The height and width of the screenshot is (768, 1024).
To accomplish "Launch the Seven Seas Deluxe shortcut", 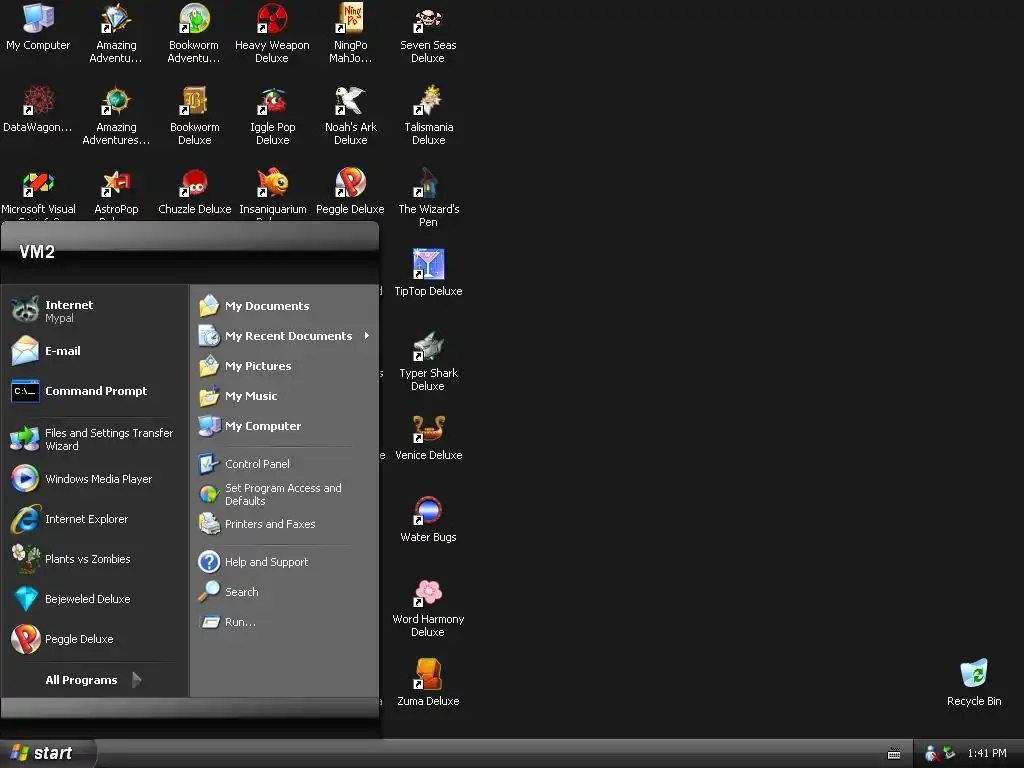I will (428, 33).
